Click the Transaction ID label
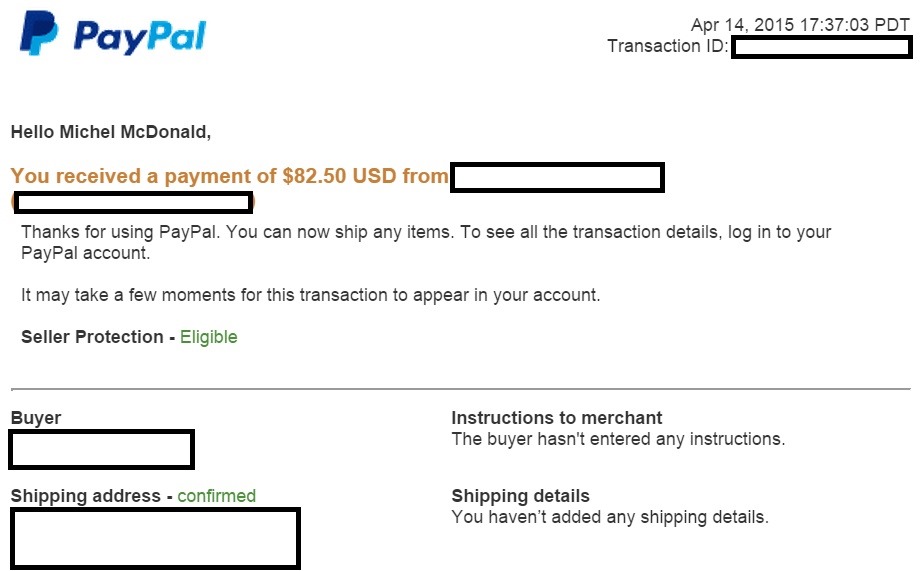921x571 pixels. click(667, 46)
